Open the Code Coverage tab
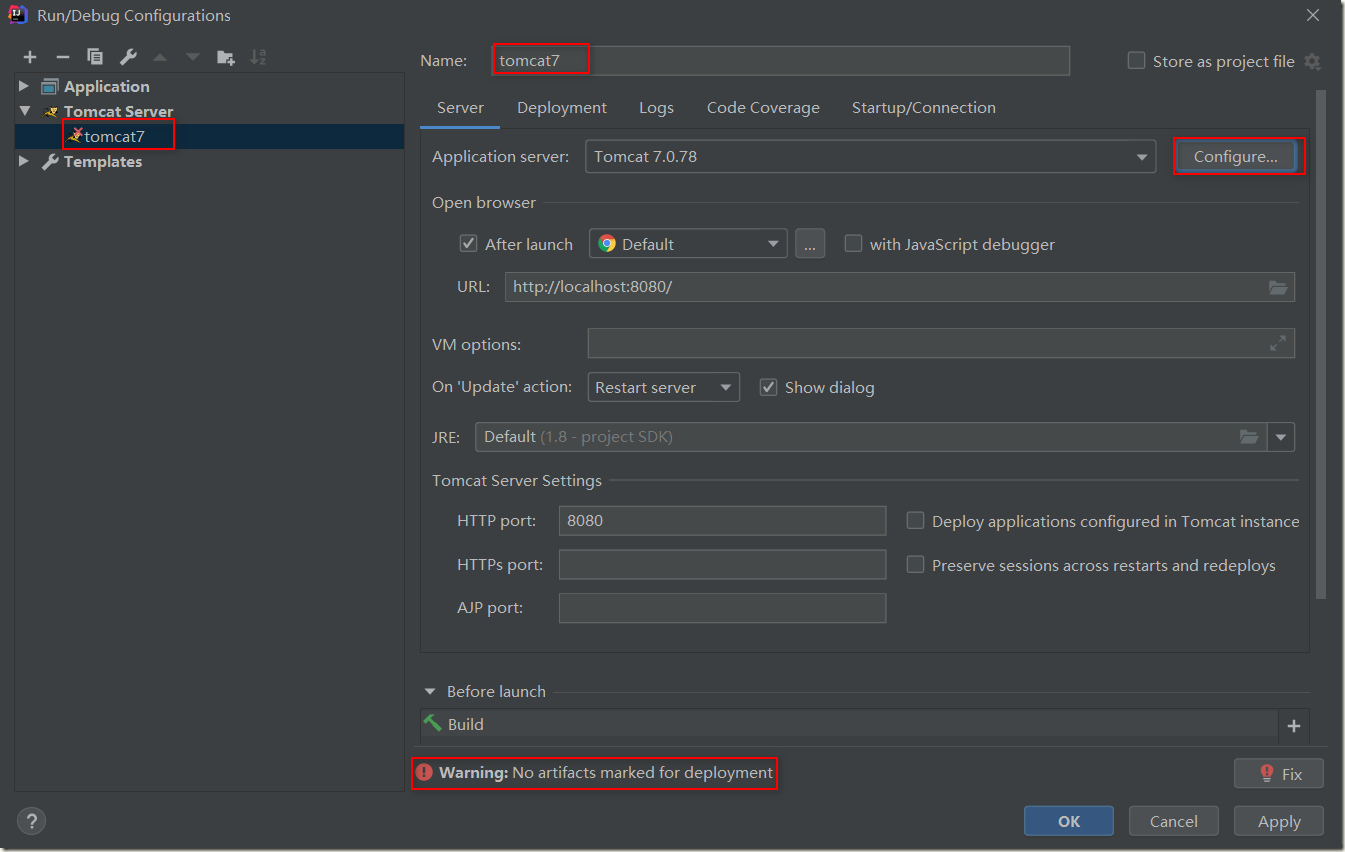The width and height of the screenshot is (1345, 852). pos(763,108)
